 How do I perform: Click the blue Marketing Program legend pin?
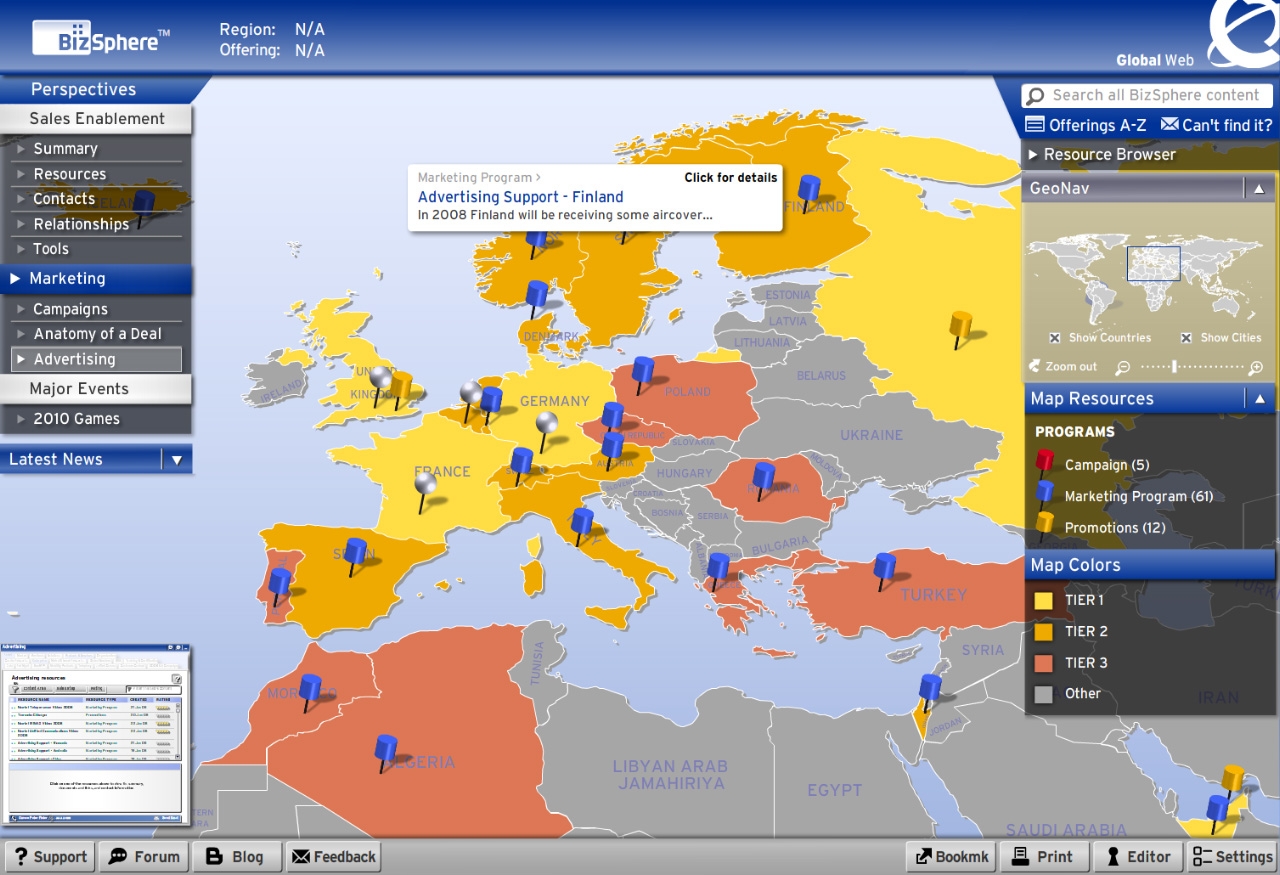1045,494
